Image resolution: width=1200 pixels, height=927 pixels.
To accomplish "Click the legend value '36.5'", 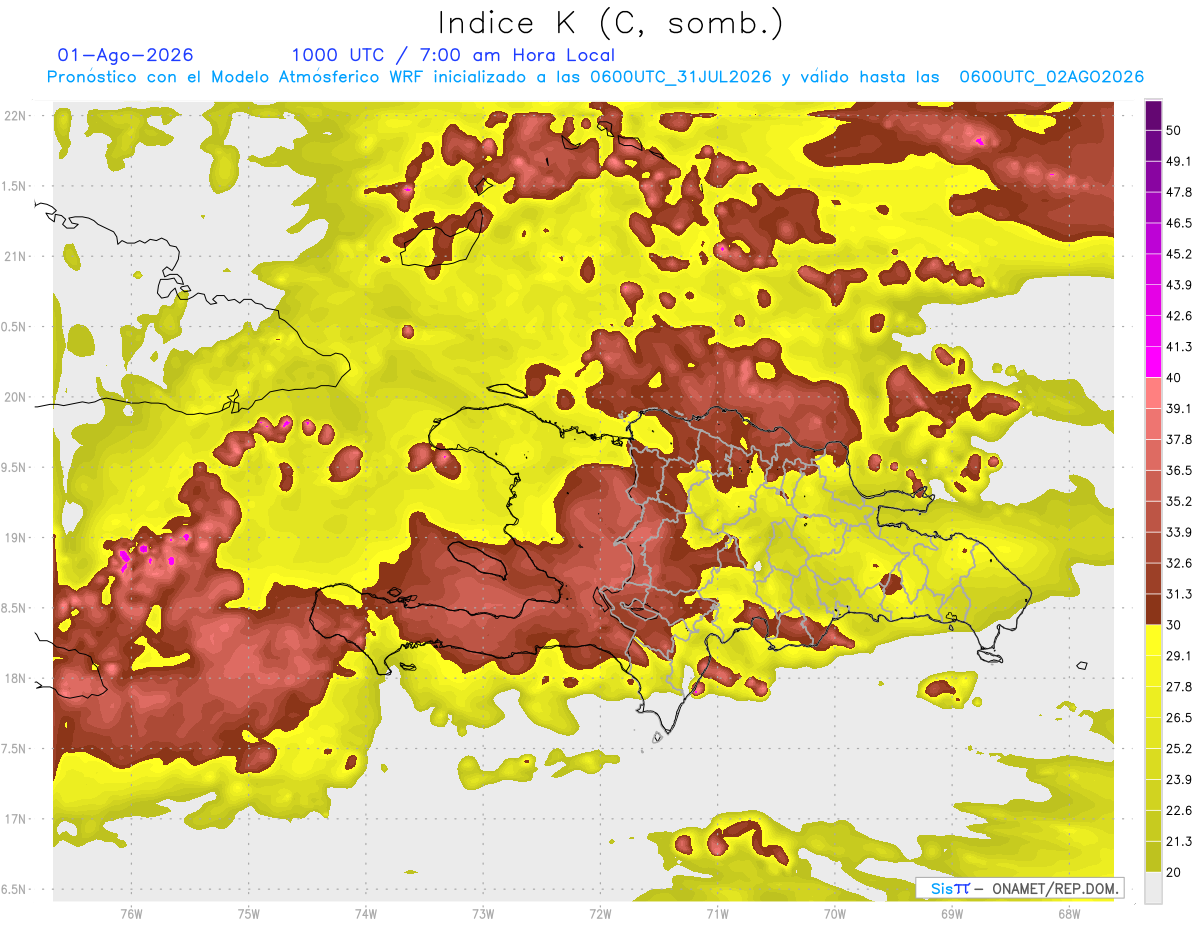I will pyautogui.click(x=1178, y=470).
